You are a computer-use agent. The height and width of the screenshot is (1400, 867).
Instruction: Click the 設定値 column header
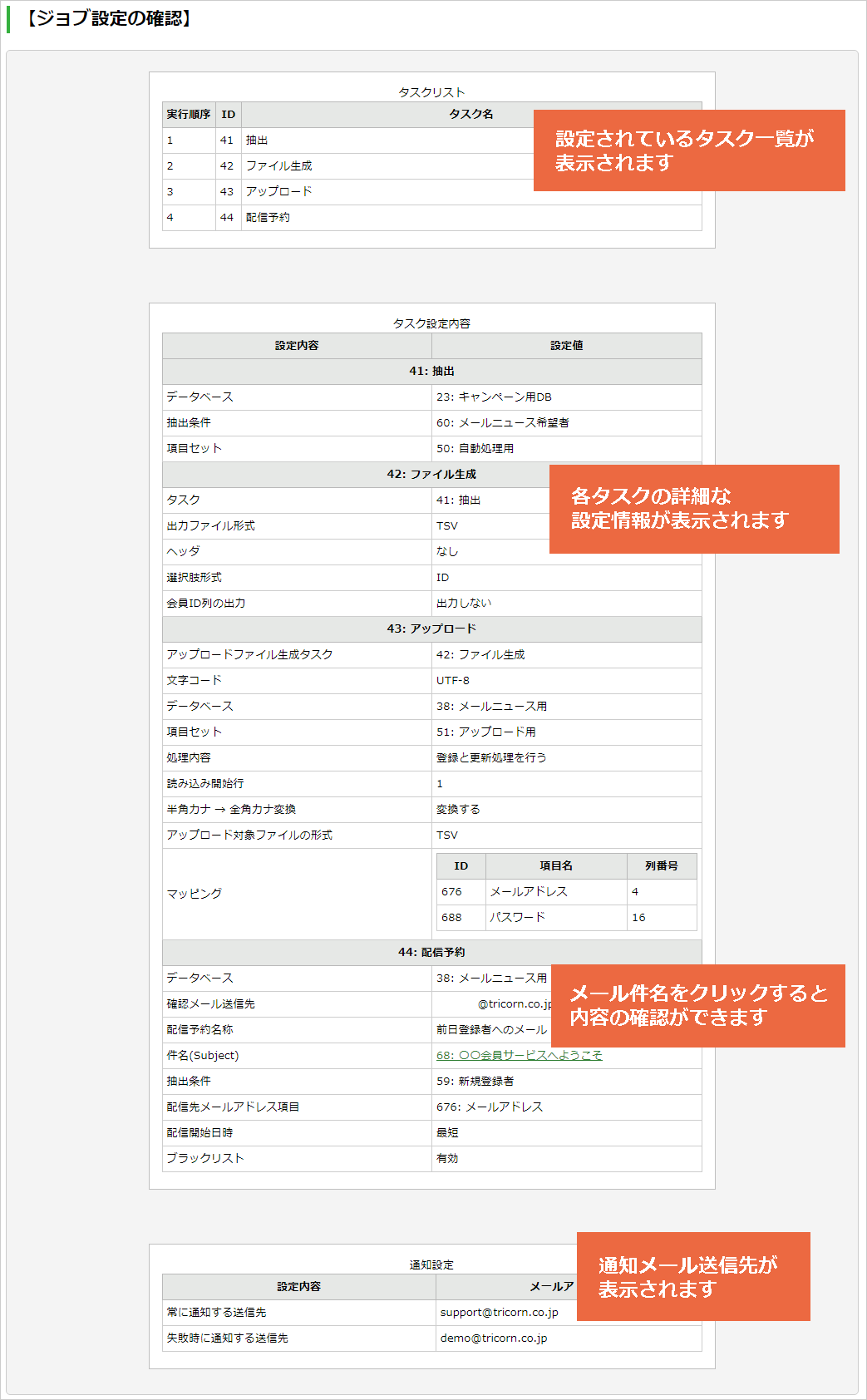567,346
